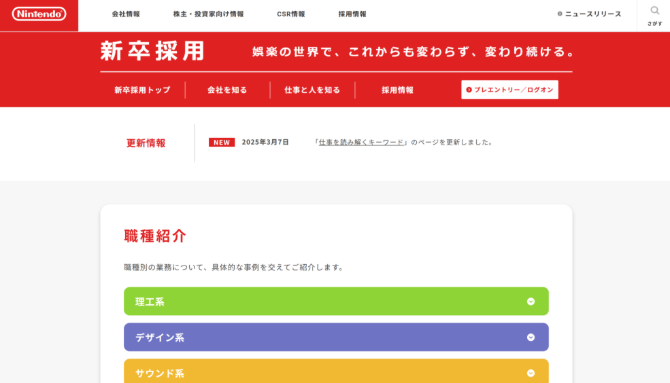Click the 職種紹介 heading
The image size is (670, 383).
[155, 236]
